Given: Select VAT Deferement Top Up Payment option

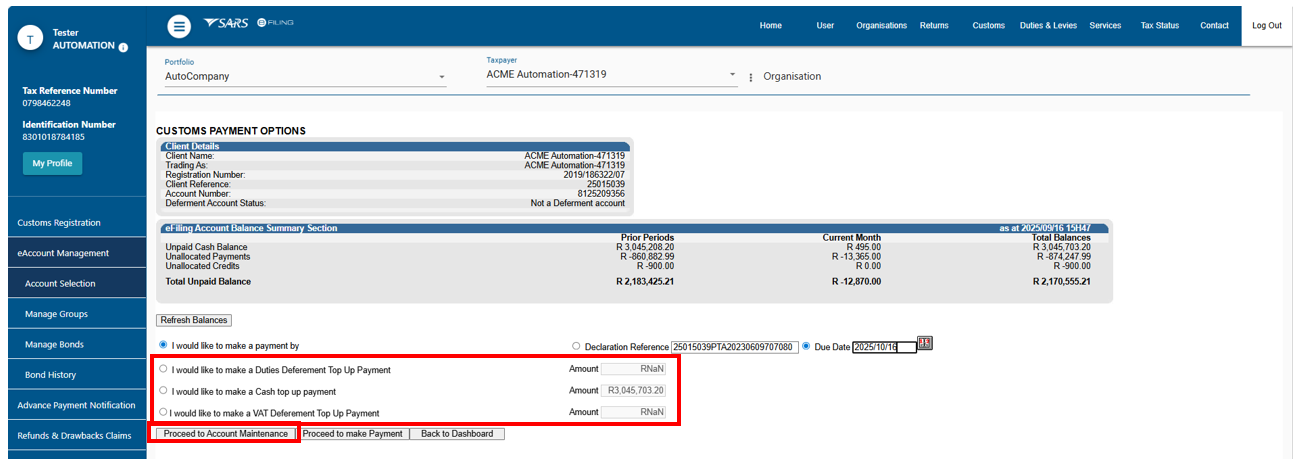Looking at the screenshot, I should click(x=164, y=412).
